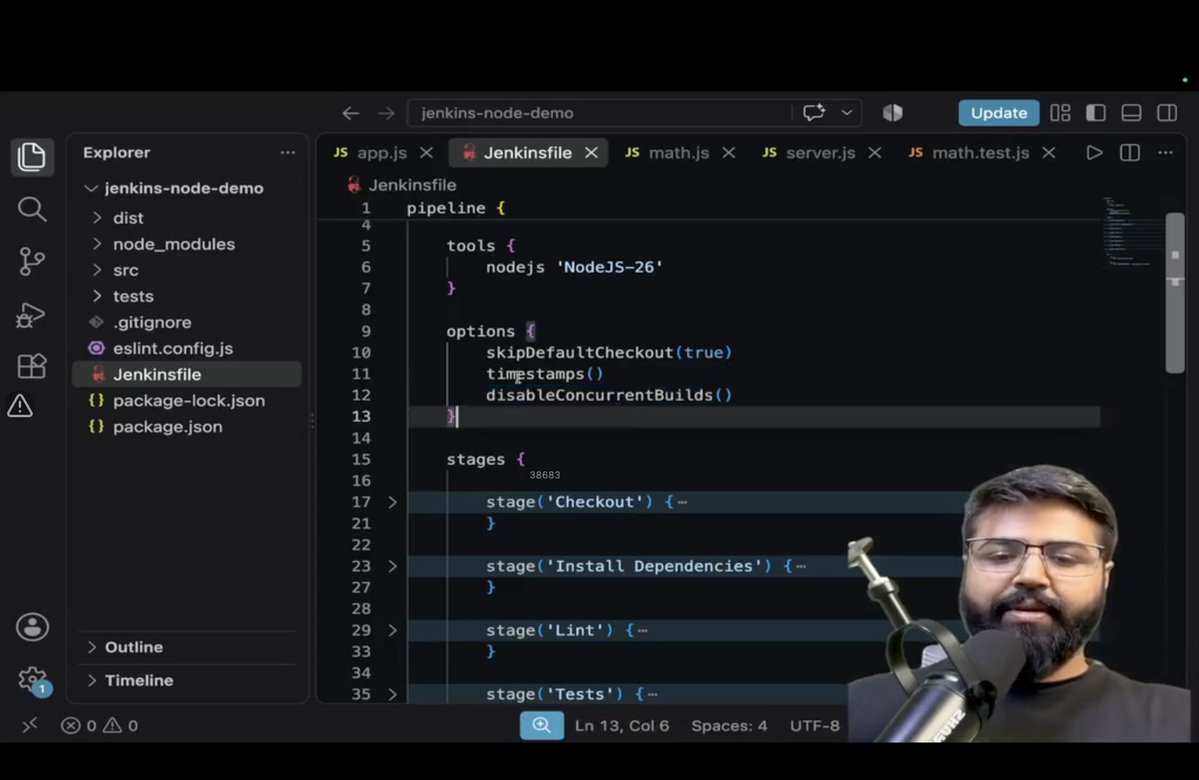Close the server.js tab
The height and width of the screenshot is (780, 1199).
pos(875,153)
